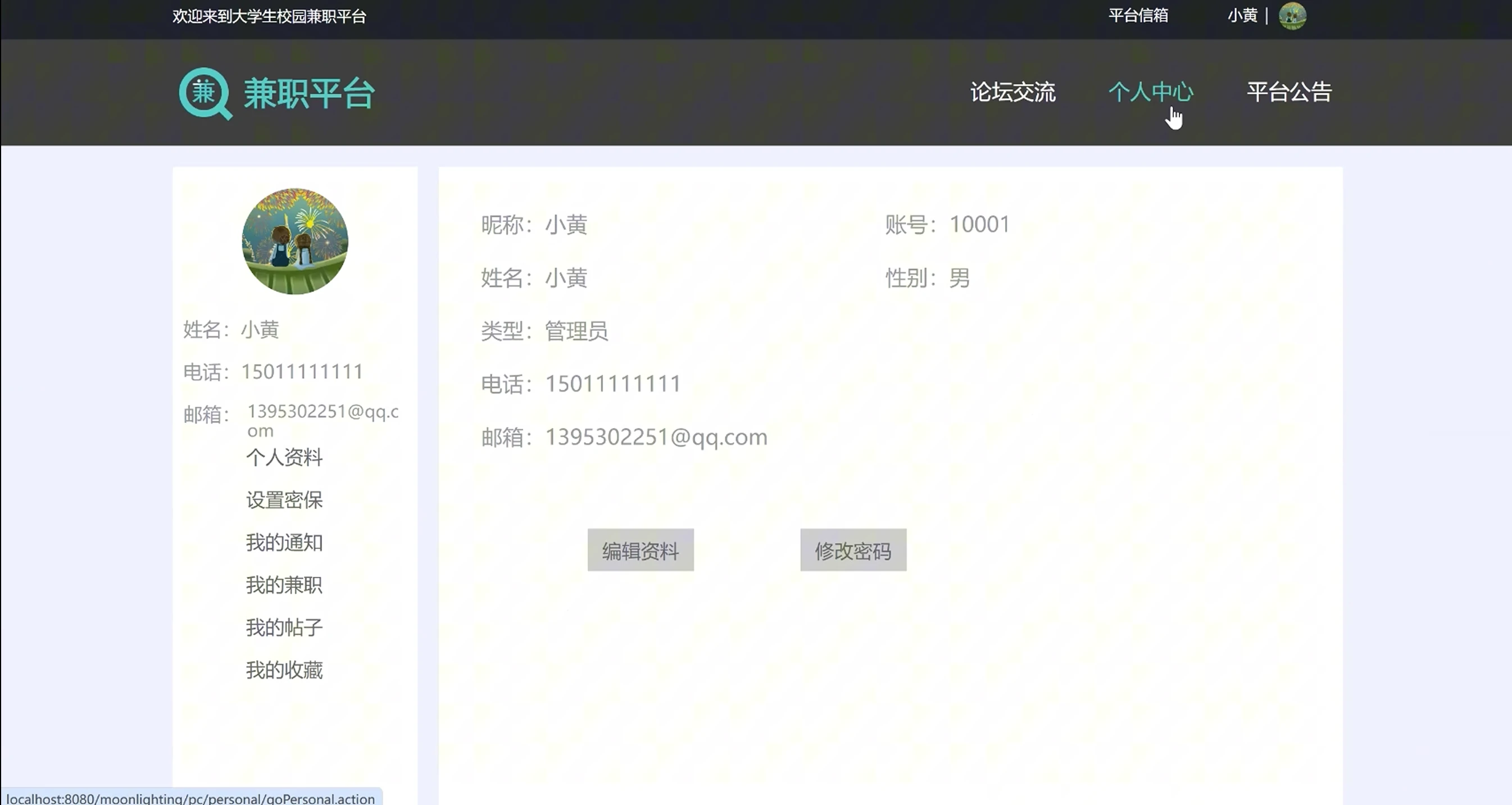Click the welcome text 欢迎来到大学生校园兼职平台

pyautogui.click(x=269, y=16)
